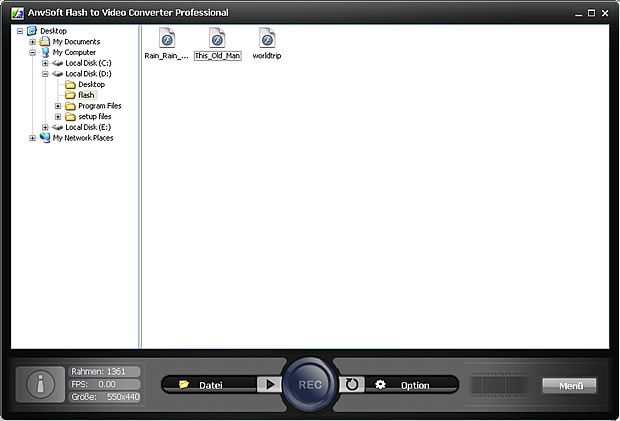Select the Program Files folder
The image size is (620, 421).
point(100,106)
